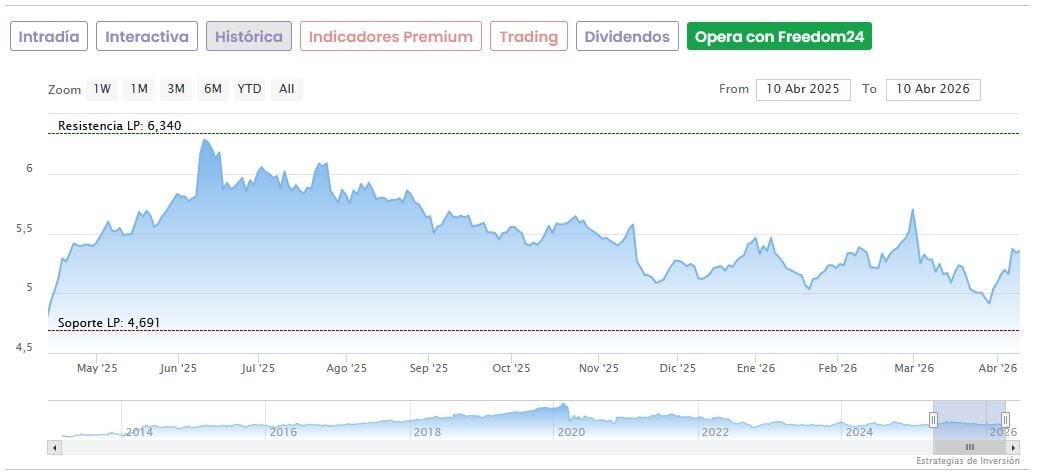
Task: Click the left navigator range handle
Action: [934, 419]
